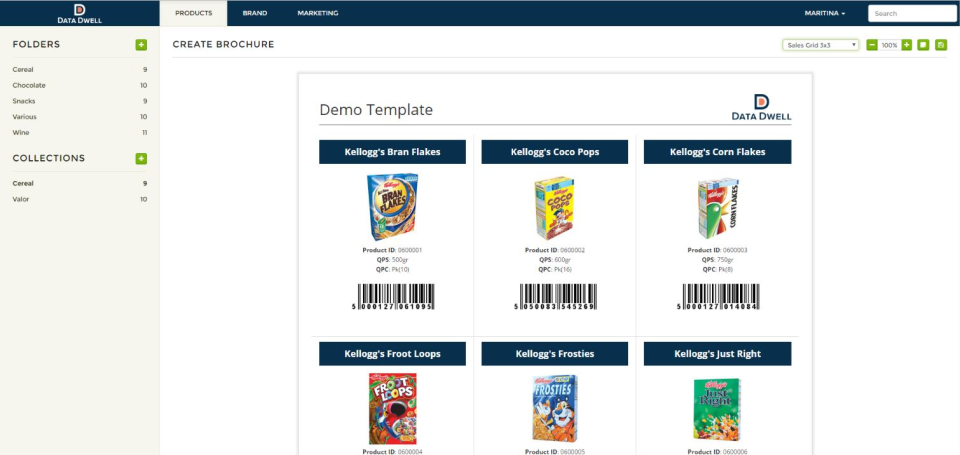960x455 pixels.
Task: Click the 100% zoom level value
Action: coord(889,45)
